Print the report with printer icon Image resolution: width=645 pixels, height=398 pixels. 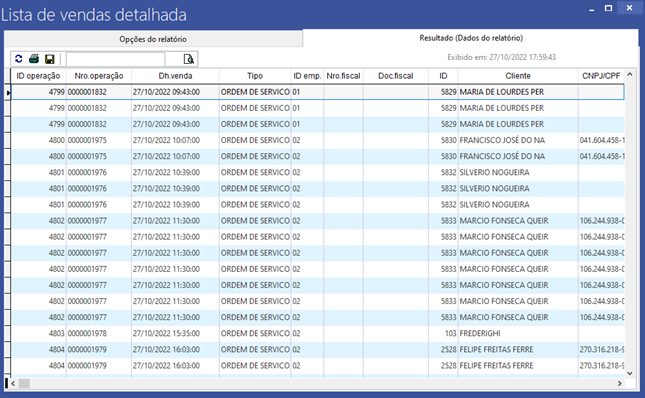coord(34,59)
